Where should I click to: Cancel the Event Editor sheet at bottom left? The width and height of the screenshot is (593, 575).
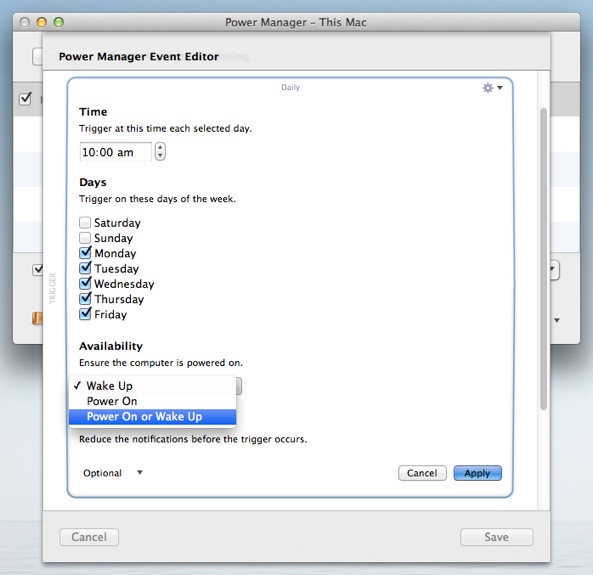[89, 537]
